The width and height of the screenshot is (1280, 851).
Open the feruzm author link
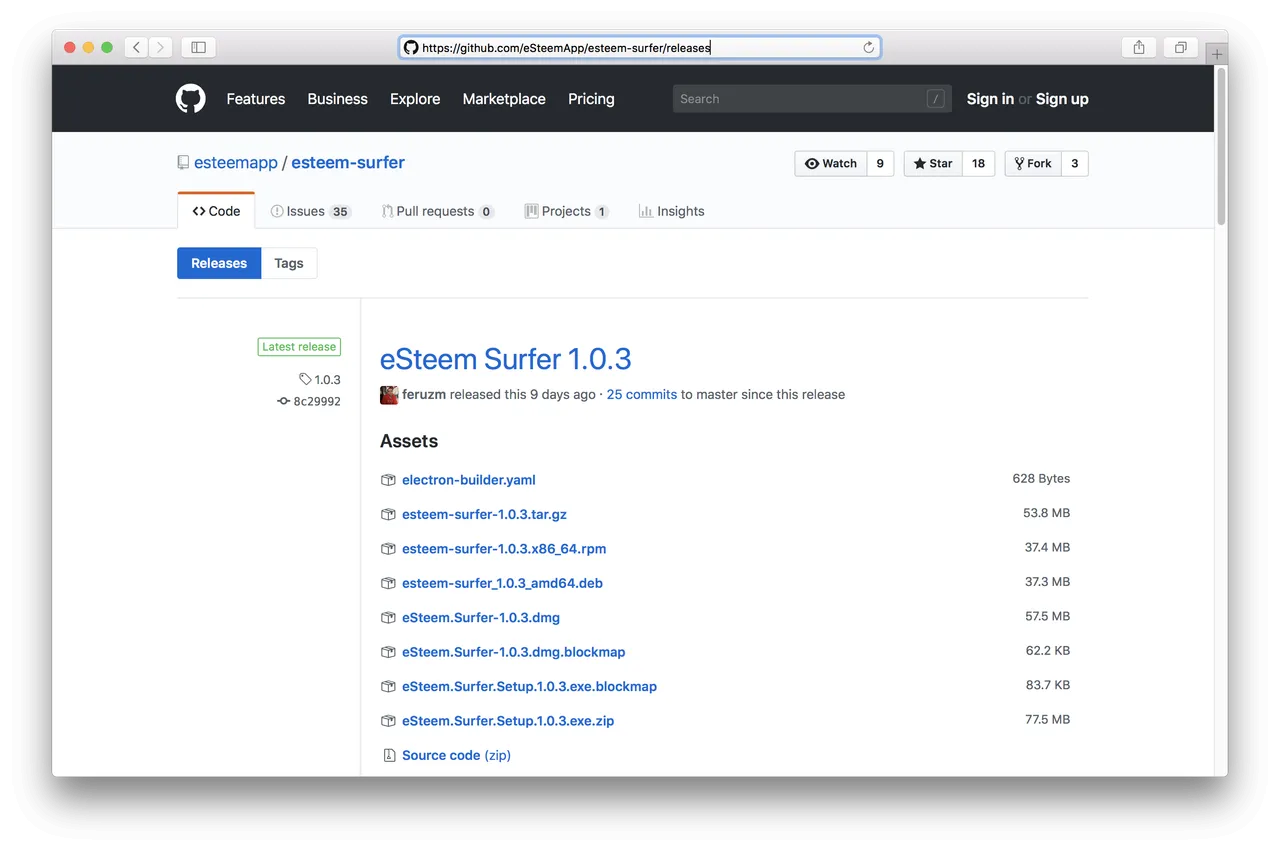(x=424, y=395)
